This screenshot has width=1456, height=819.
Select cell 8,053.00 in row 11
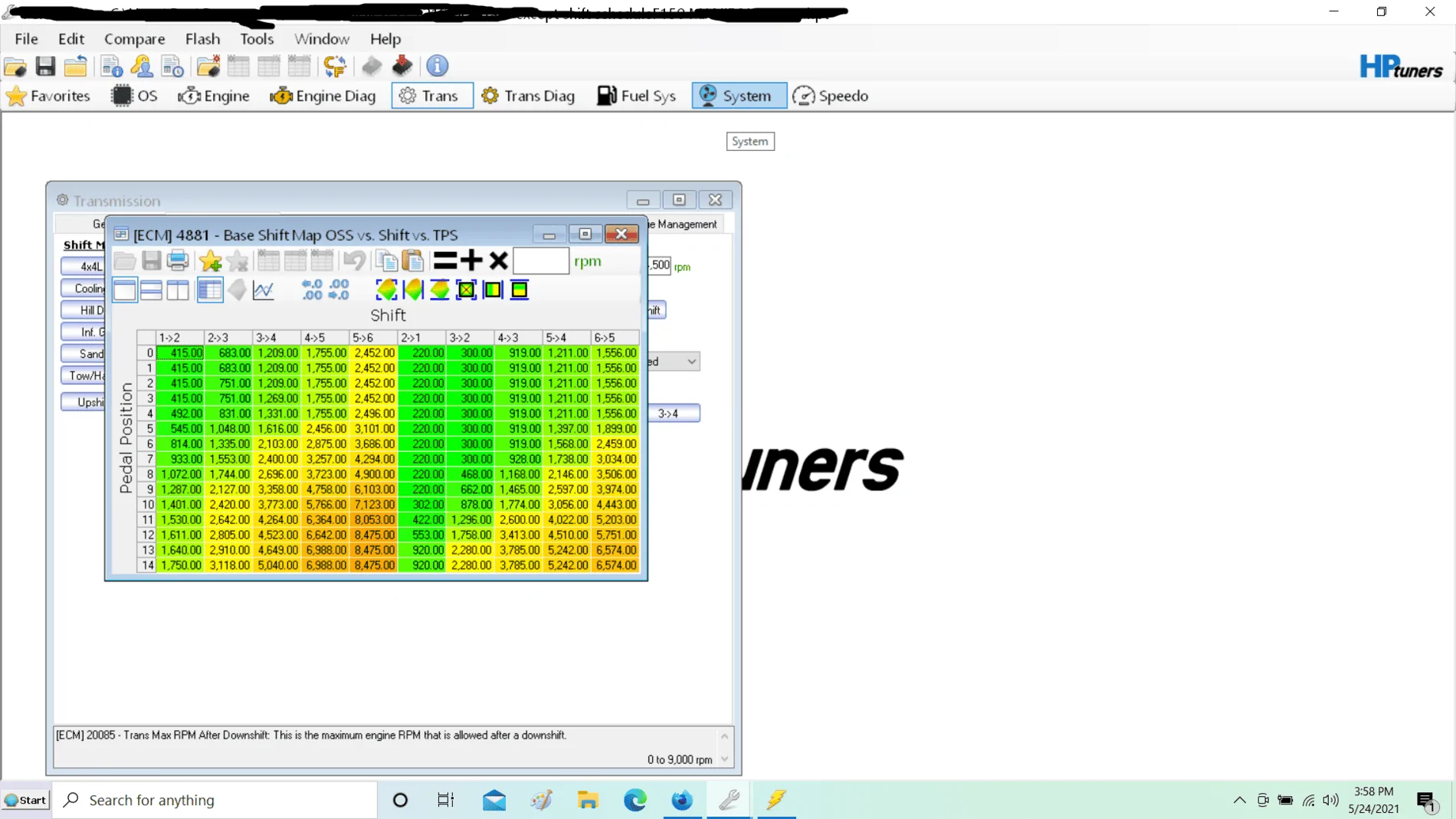(x=373, y=520)
